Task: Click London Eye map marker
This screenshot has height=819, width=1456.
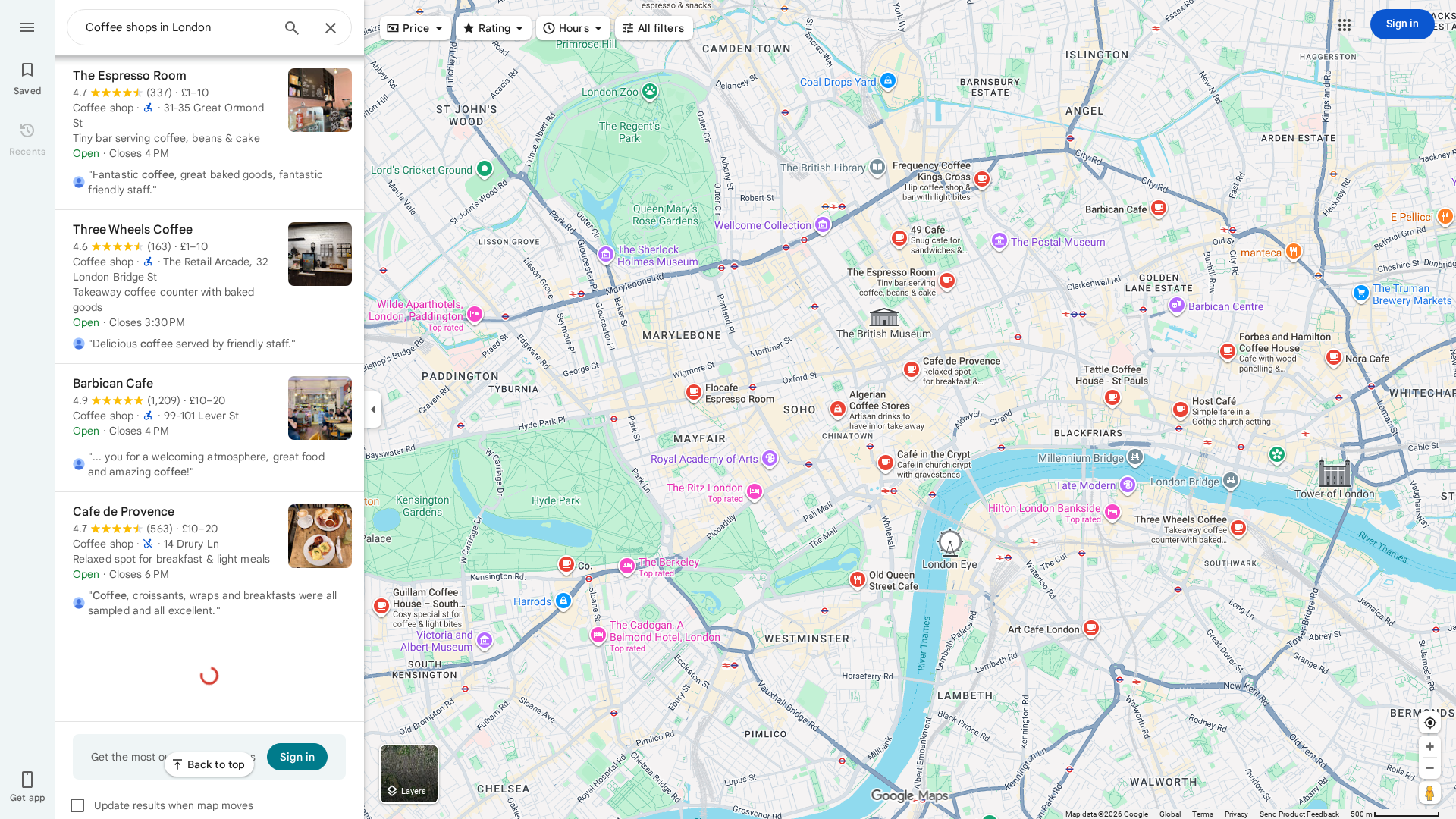Action: (949, 543)
